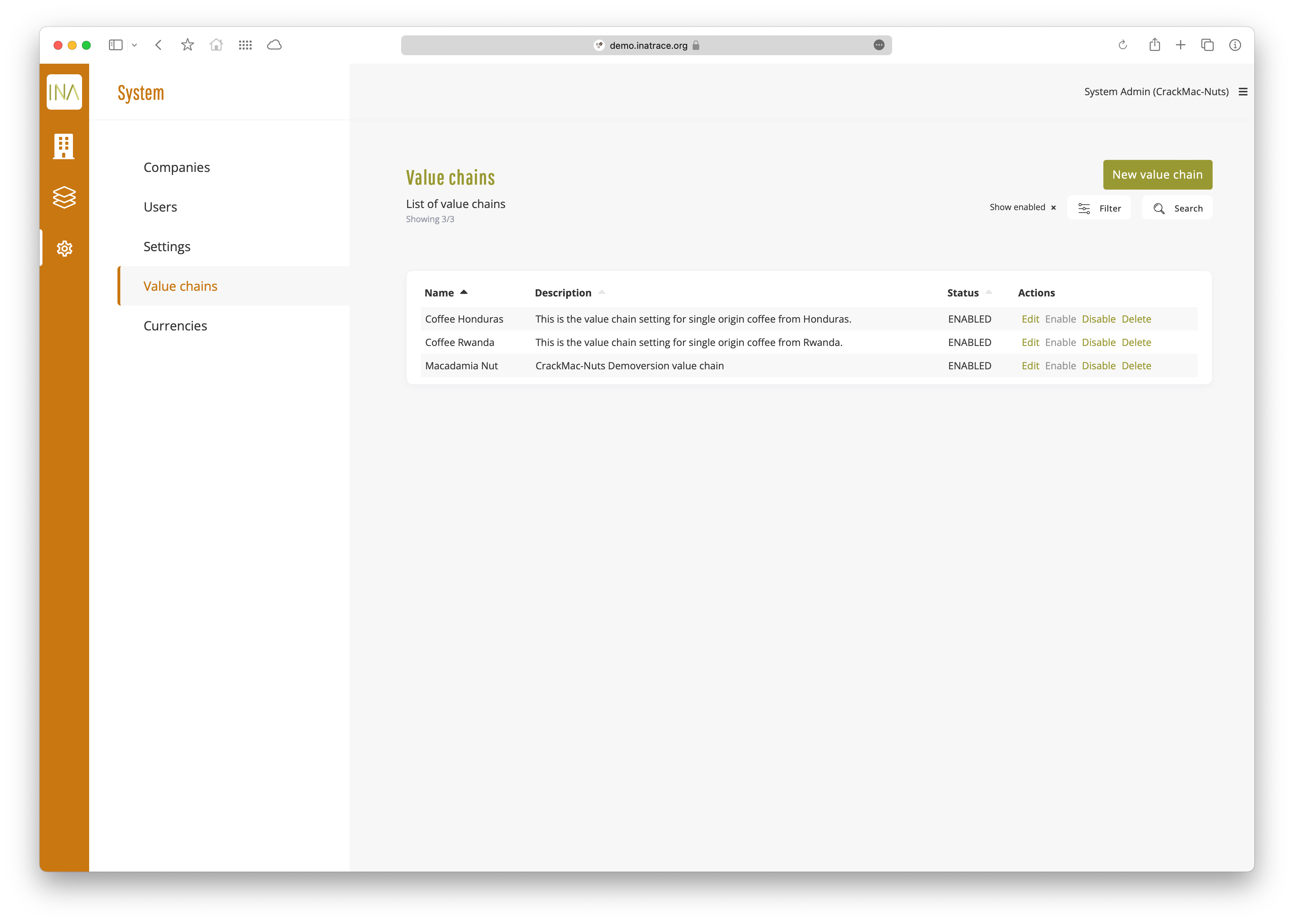Sort the table by Description arrow
Image resolution: width=1294 pixels, height=924 pixels.
click(602, 293)
